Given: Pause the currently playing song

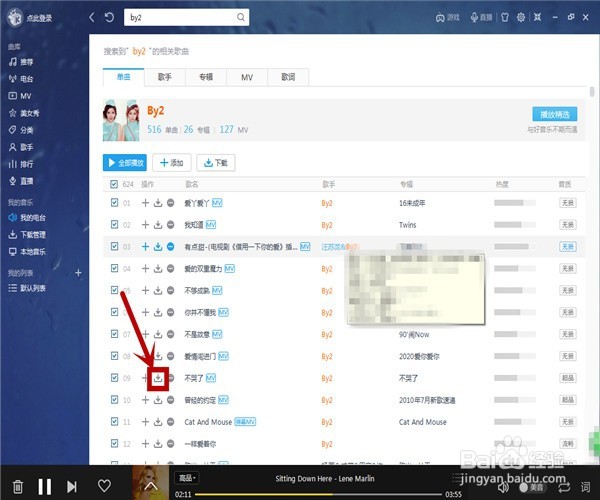Looking at the screenshot, I should tap(45, 487).
